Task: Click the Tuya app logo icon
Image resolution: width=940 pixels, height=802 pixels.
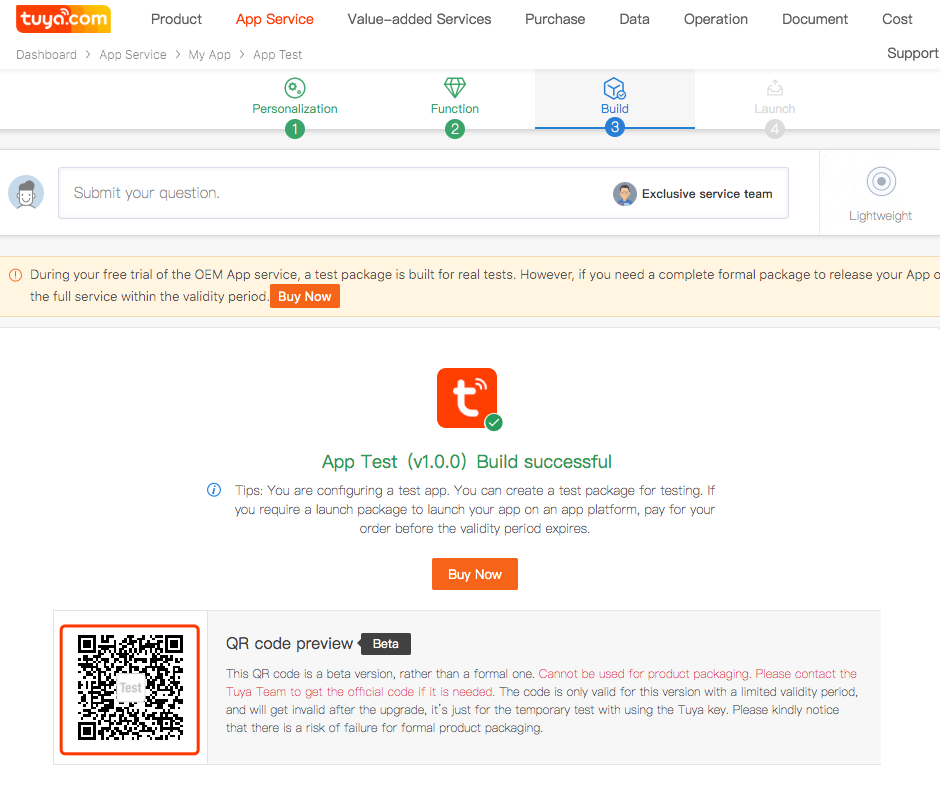Action: [x=467, y=398]
